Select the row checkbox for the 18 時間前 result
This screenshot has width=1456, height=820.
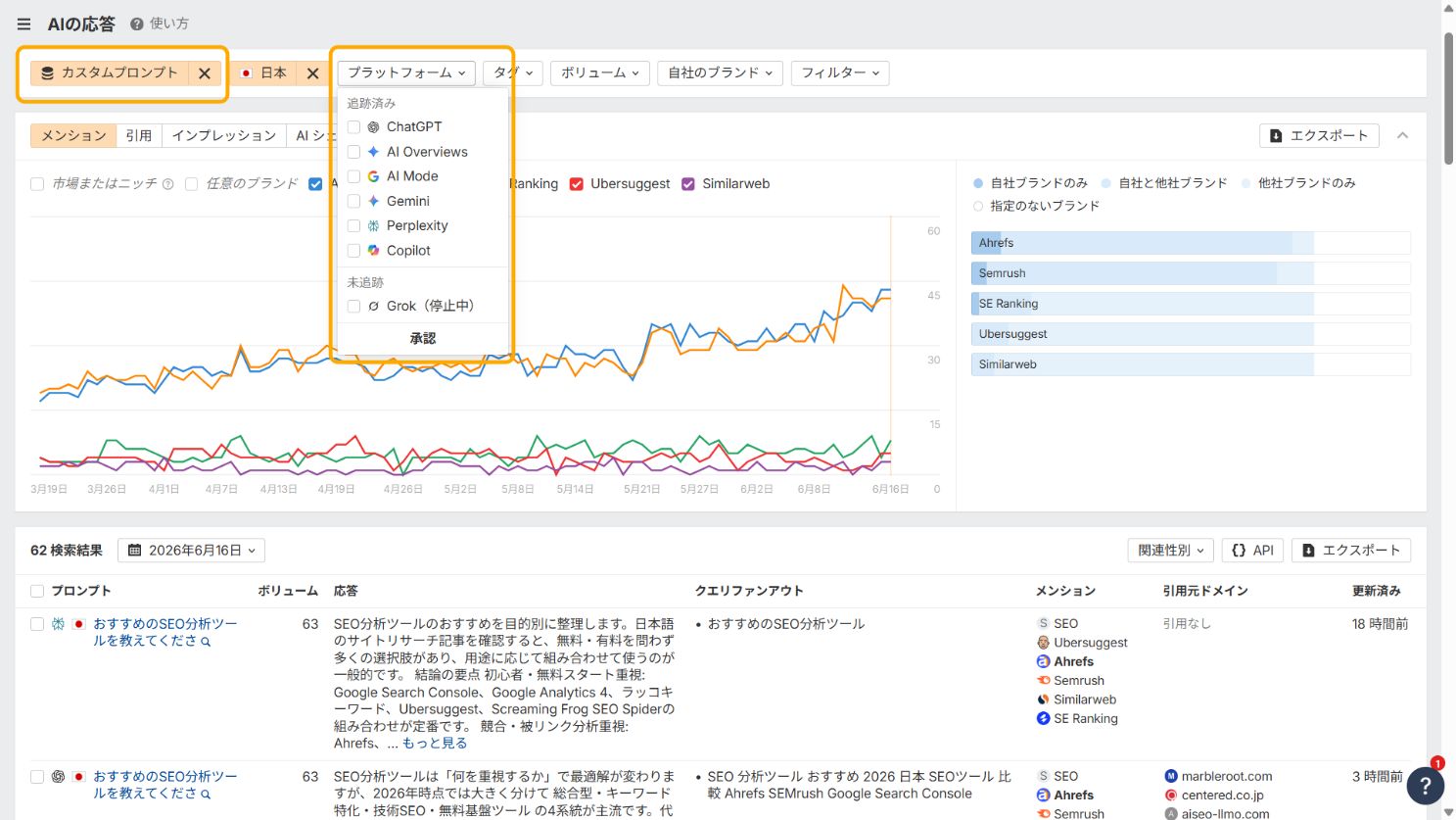(x=37, y=624)
